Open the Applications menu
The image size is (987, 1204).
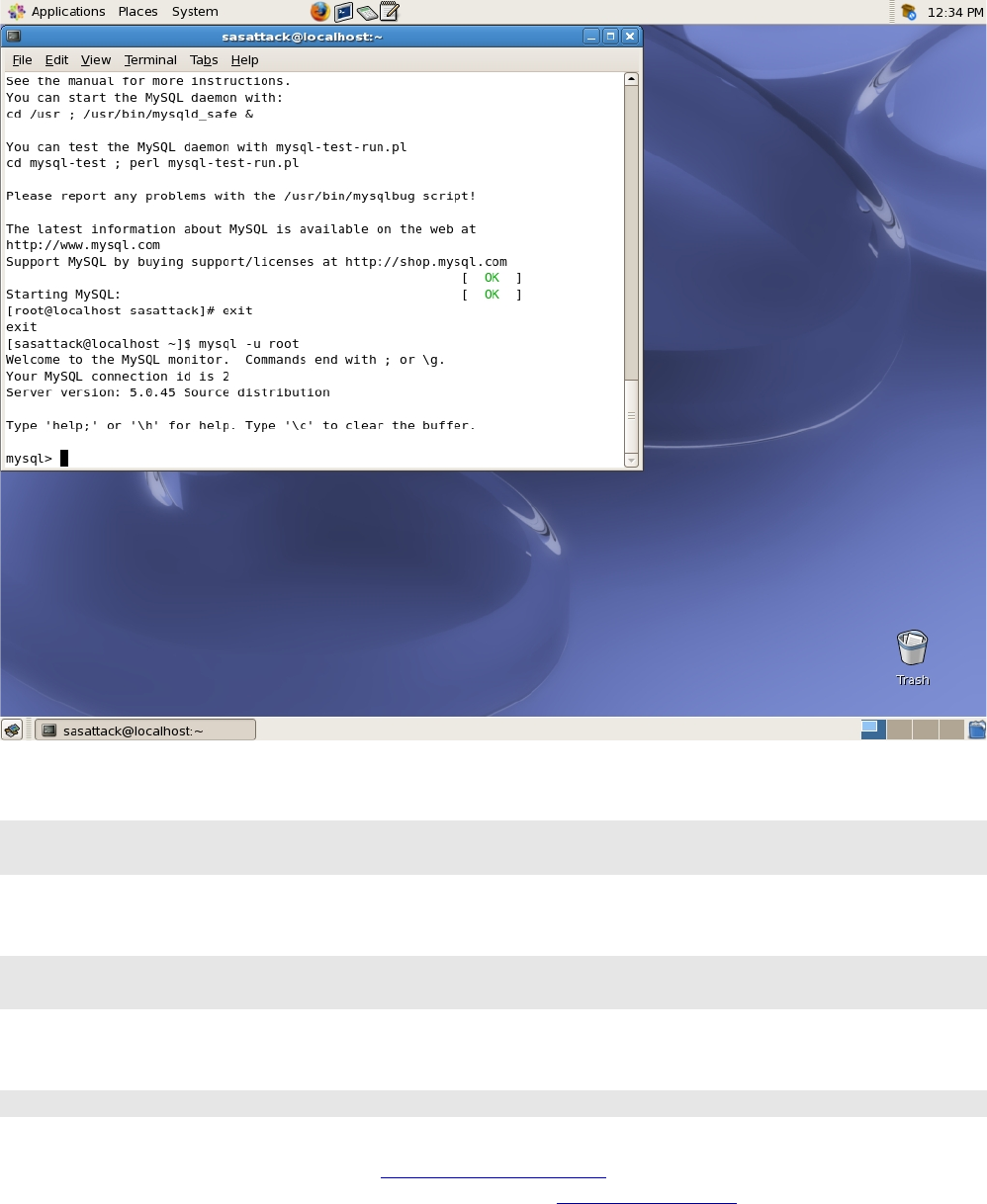click(57, 12)
